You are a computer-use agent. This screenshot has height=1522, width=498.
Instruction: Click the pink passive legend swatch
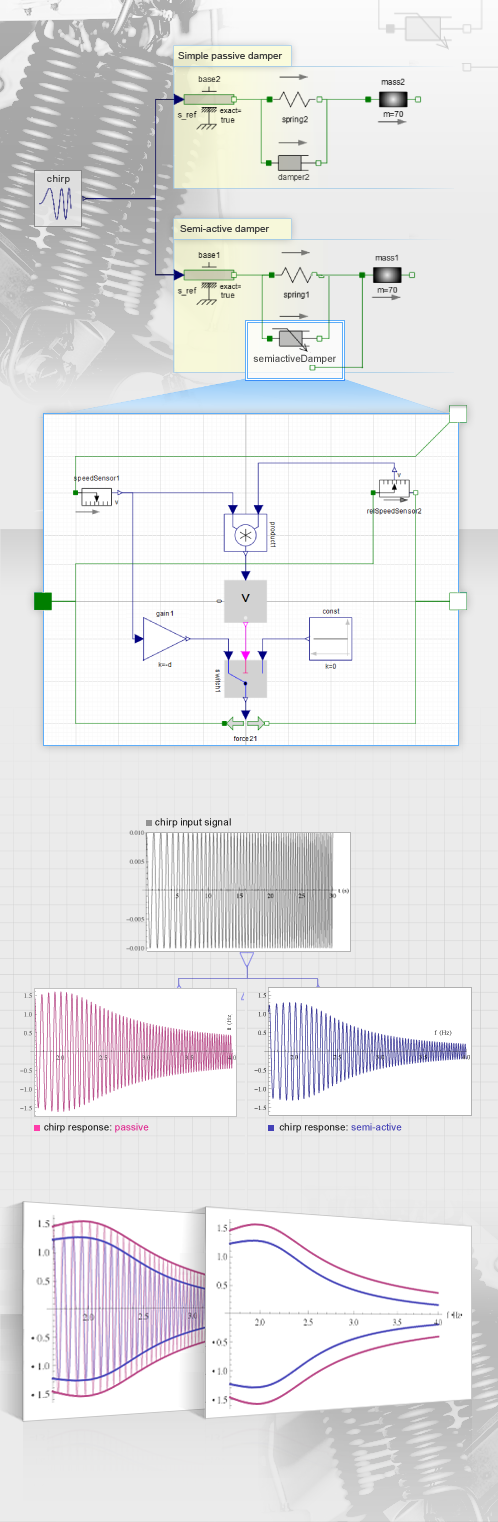pos(37,1127)
